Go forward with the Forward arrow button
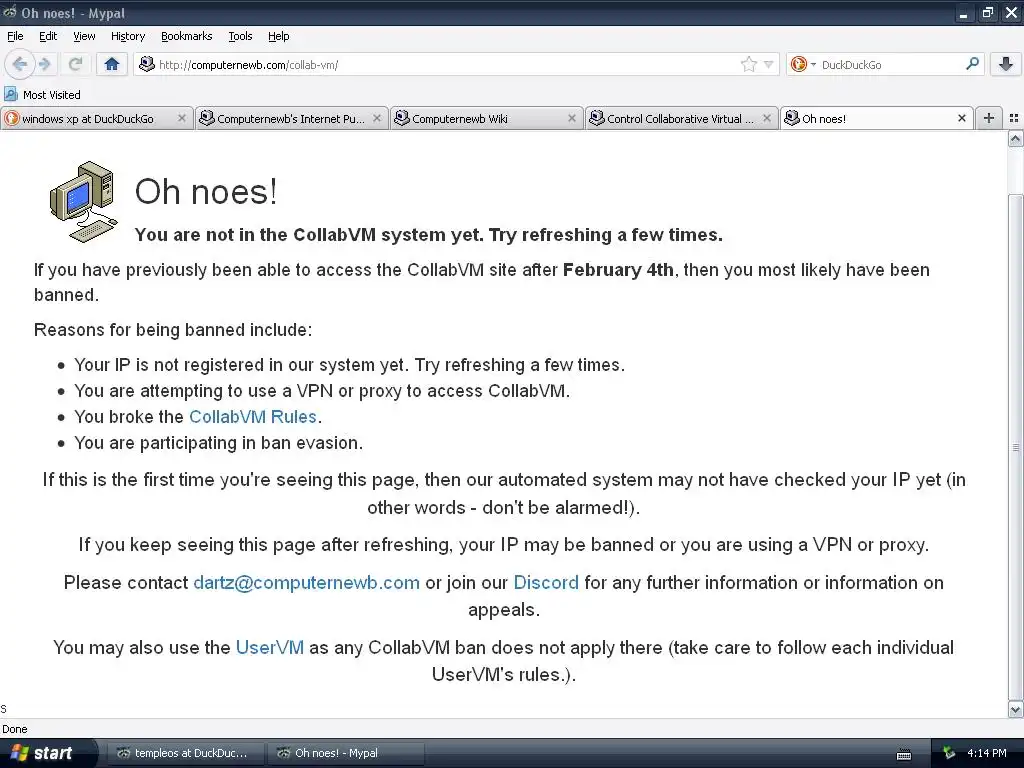The height and width of the screenshot is (768, 1024). 44,64
